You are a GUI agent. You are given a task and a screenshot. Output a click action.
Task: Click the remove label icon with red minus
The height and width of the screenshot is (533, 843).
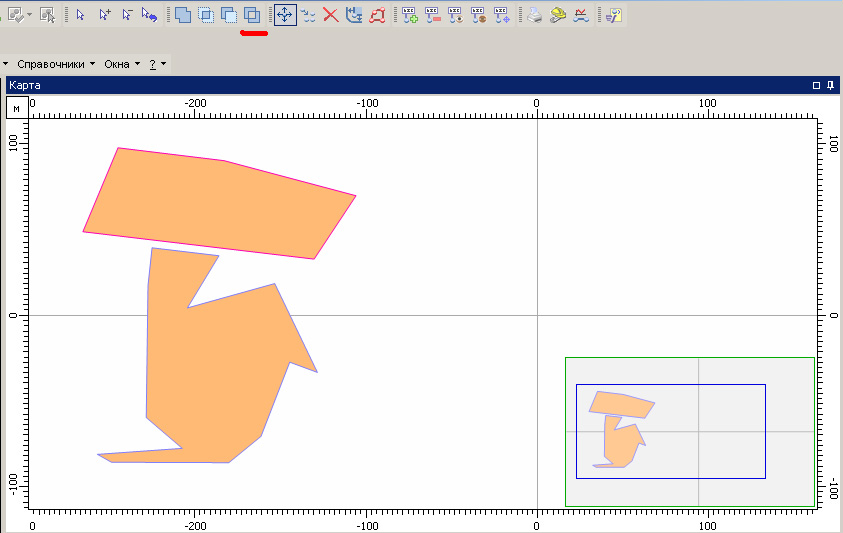click(x=433, y=15)
